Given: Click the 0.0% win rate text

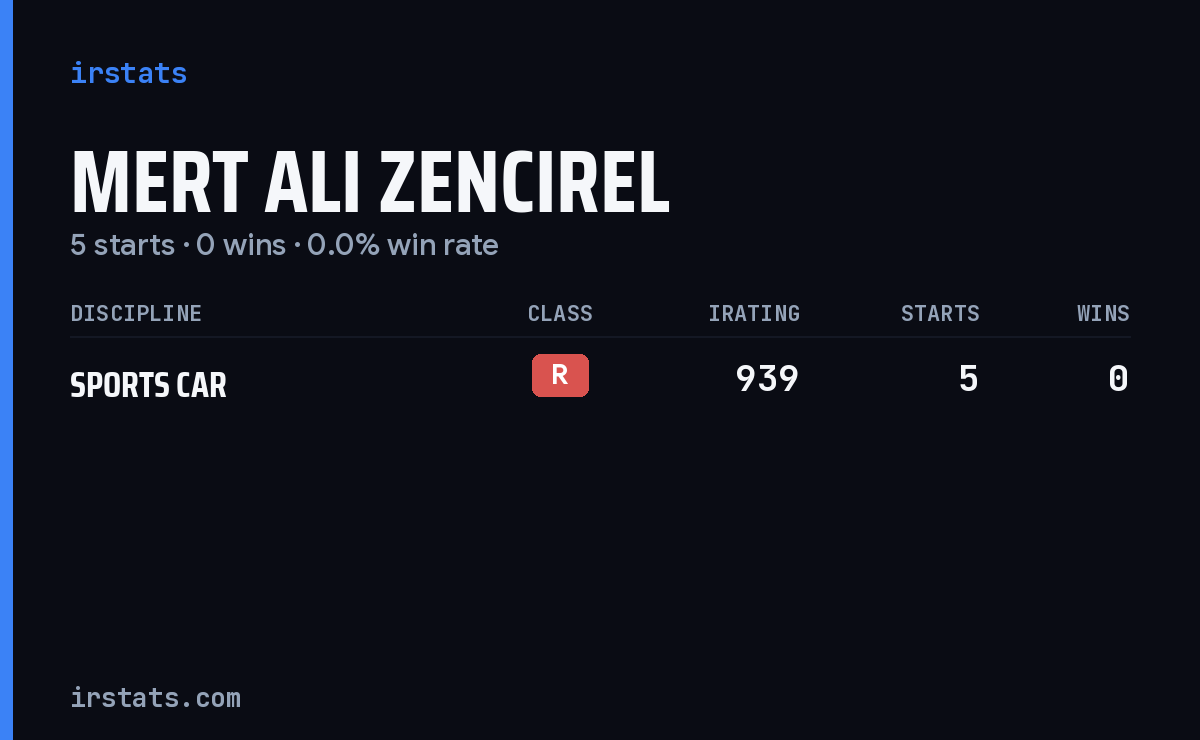Looking at the screenshot, I should [x=402, y=245].
